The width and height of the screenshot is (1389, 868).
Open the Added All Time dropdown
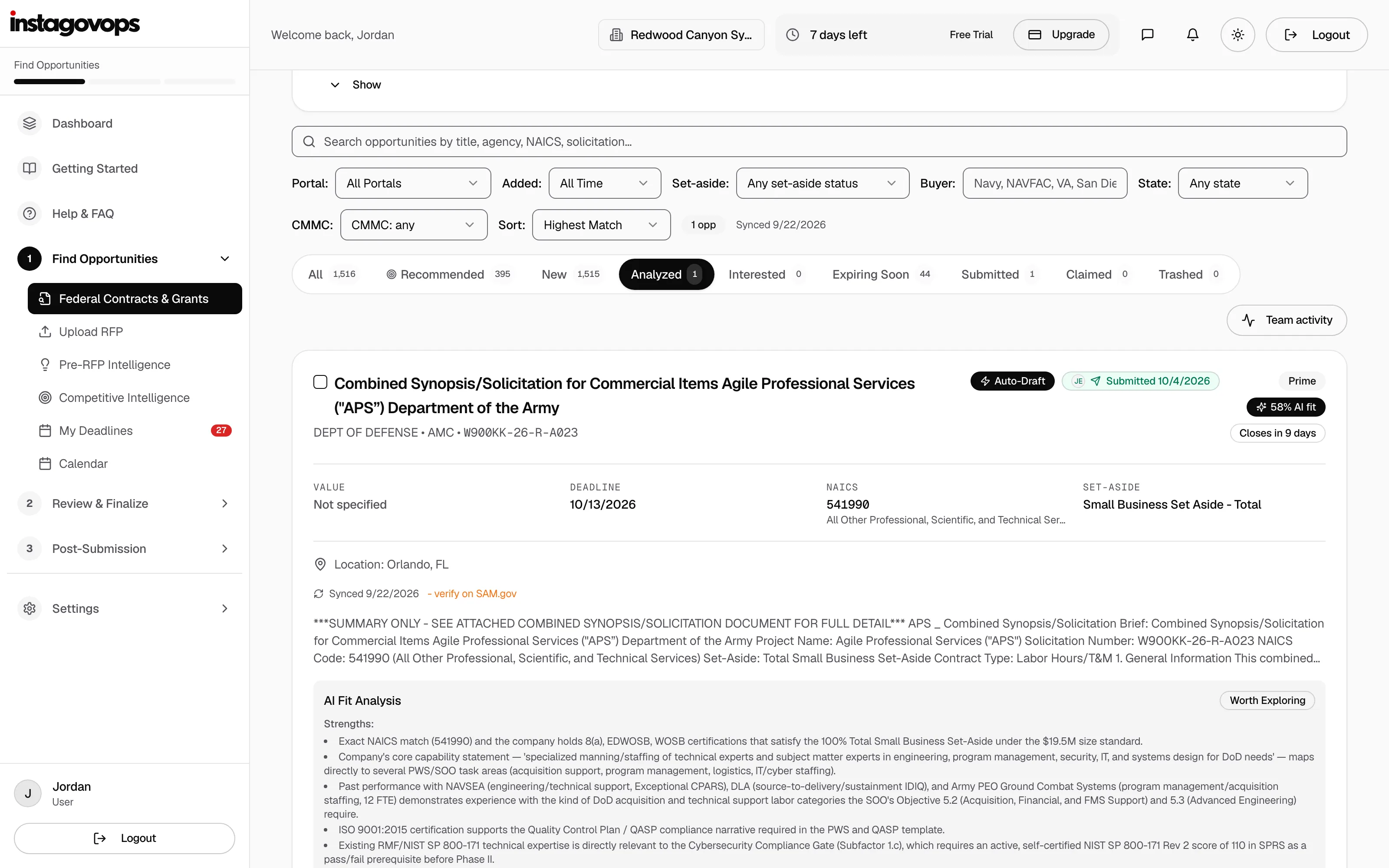pyautogui.click(x=604, y=183)
